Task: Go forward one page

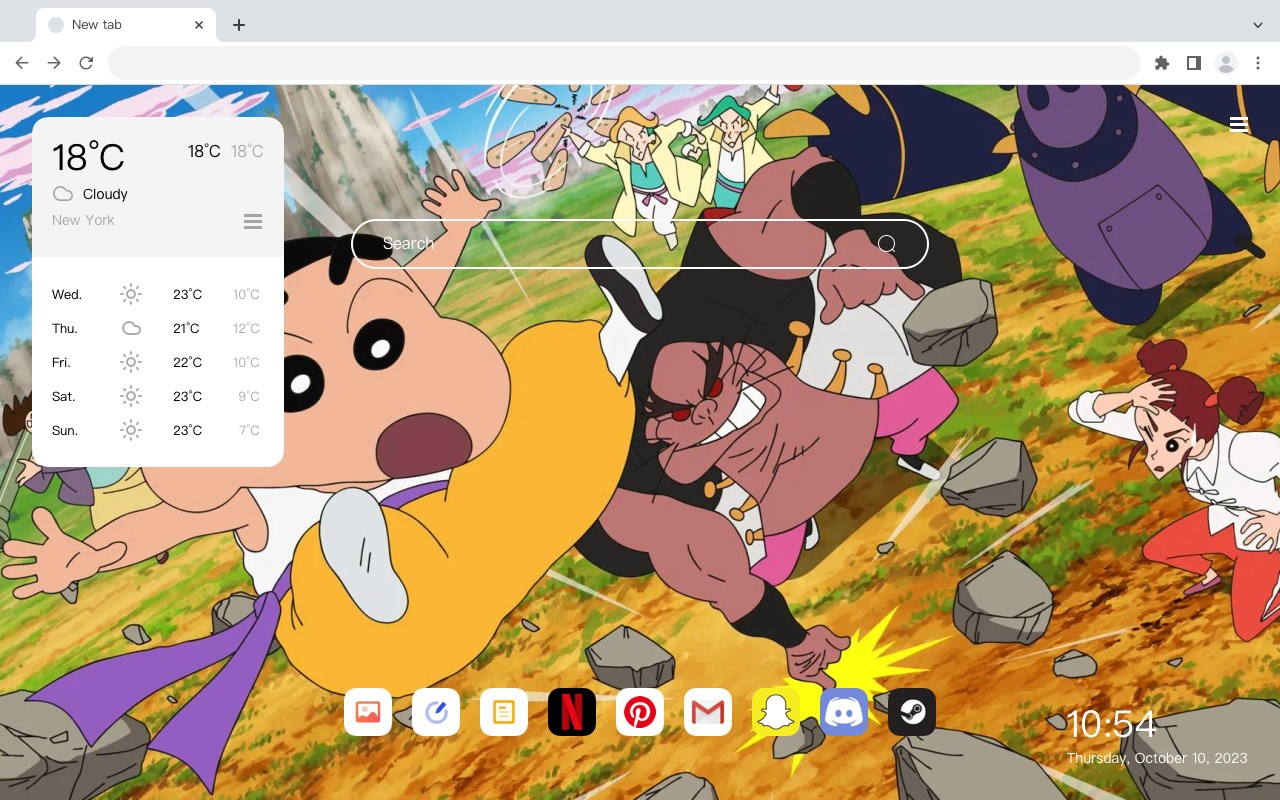Action: click(x=54, y=63)
